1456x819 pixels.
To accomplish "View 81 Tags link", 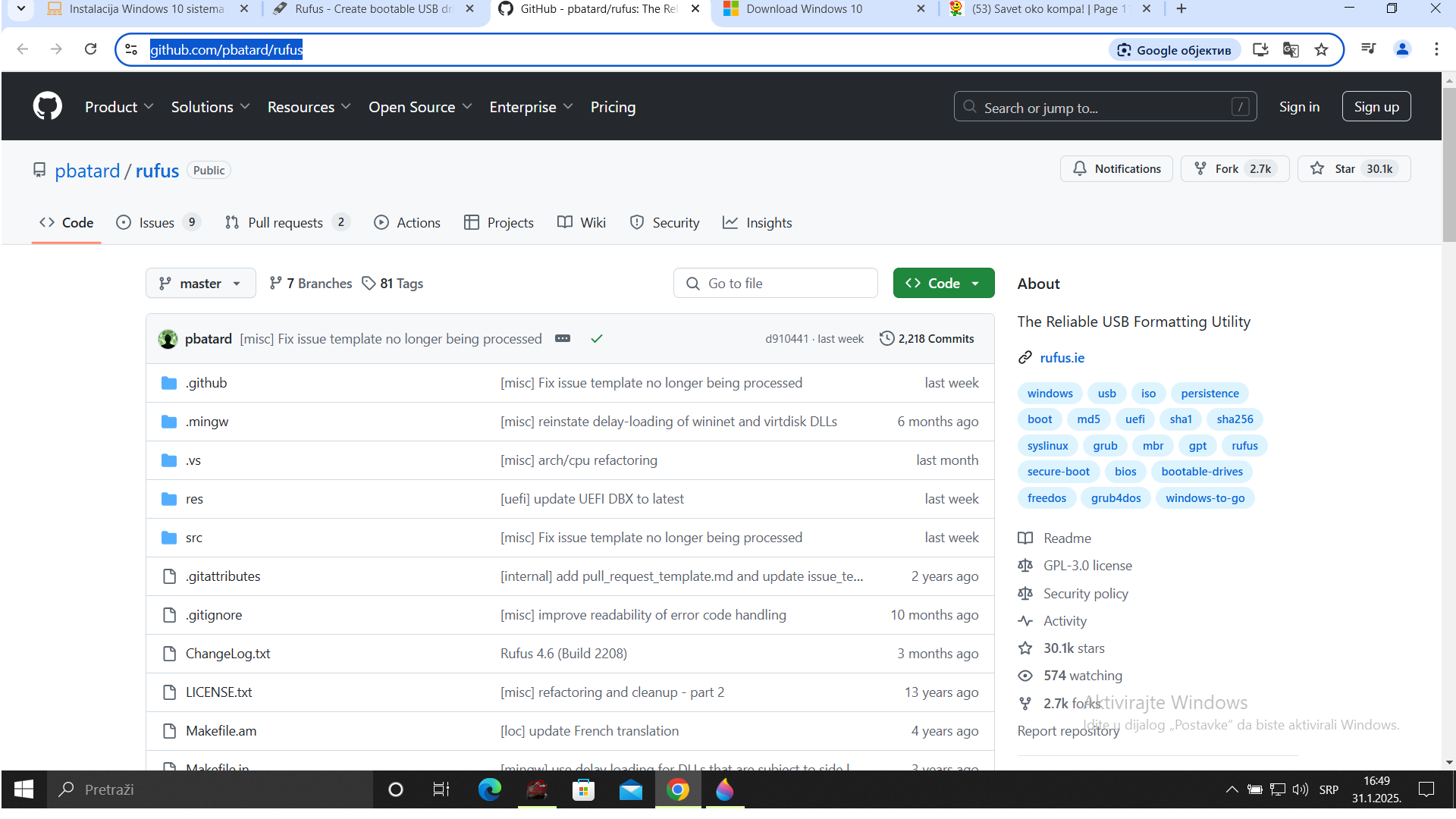I will point(393,283).
